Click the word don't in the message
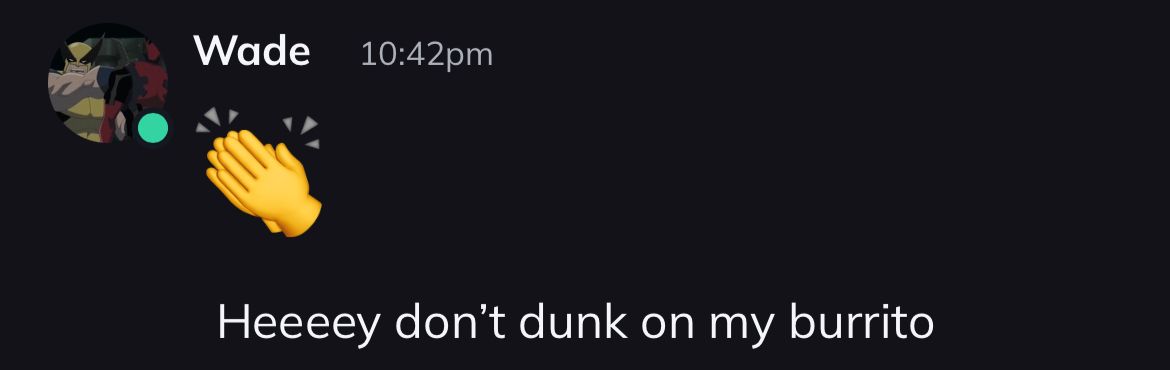This screenshot has width=1170, height=370. tap(450, 322)
